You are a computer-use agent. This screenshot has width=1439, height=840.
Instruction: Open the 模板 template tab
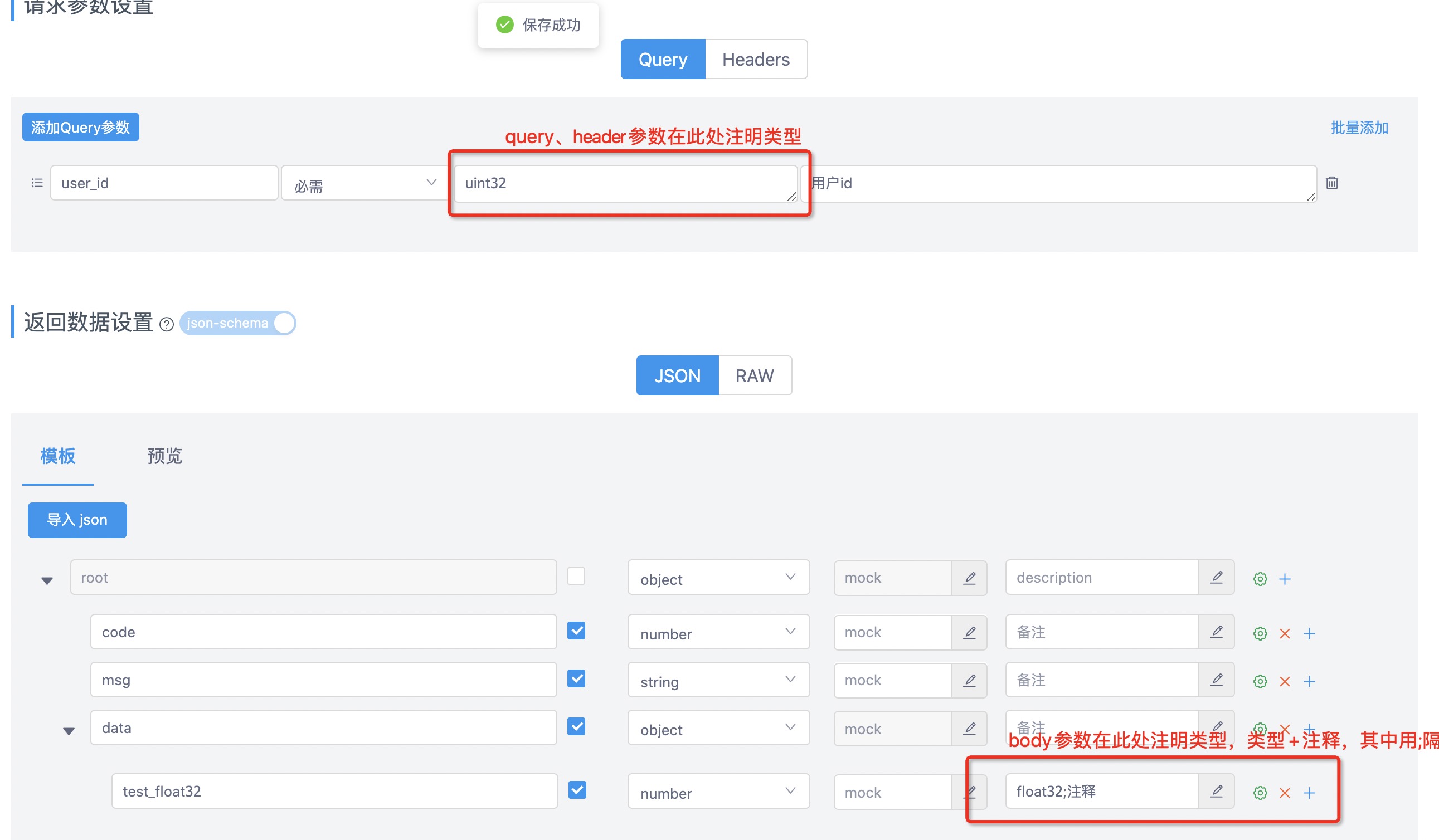click(x=57, y=457)
